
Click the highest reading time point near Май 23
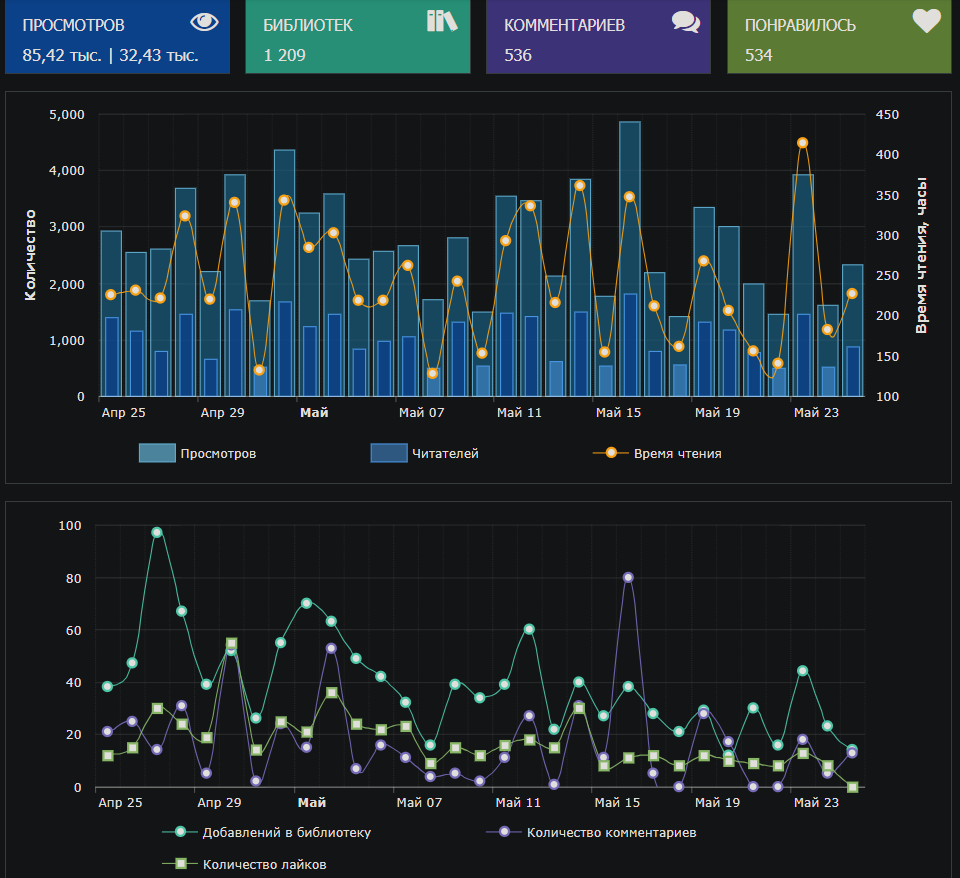(802, 143)
